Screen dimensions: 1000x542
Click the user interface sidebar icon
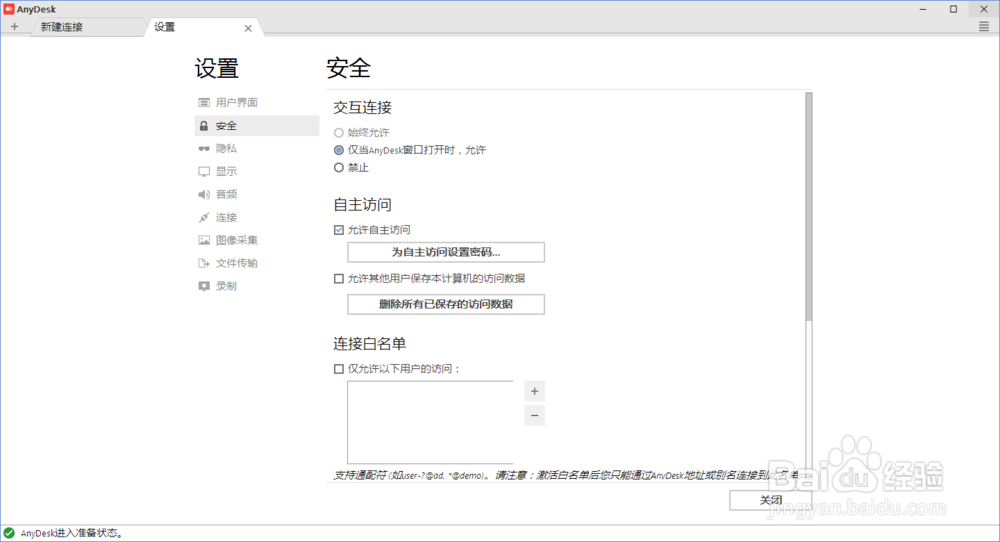pos(204,103)
